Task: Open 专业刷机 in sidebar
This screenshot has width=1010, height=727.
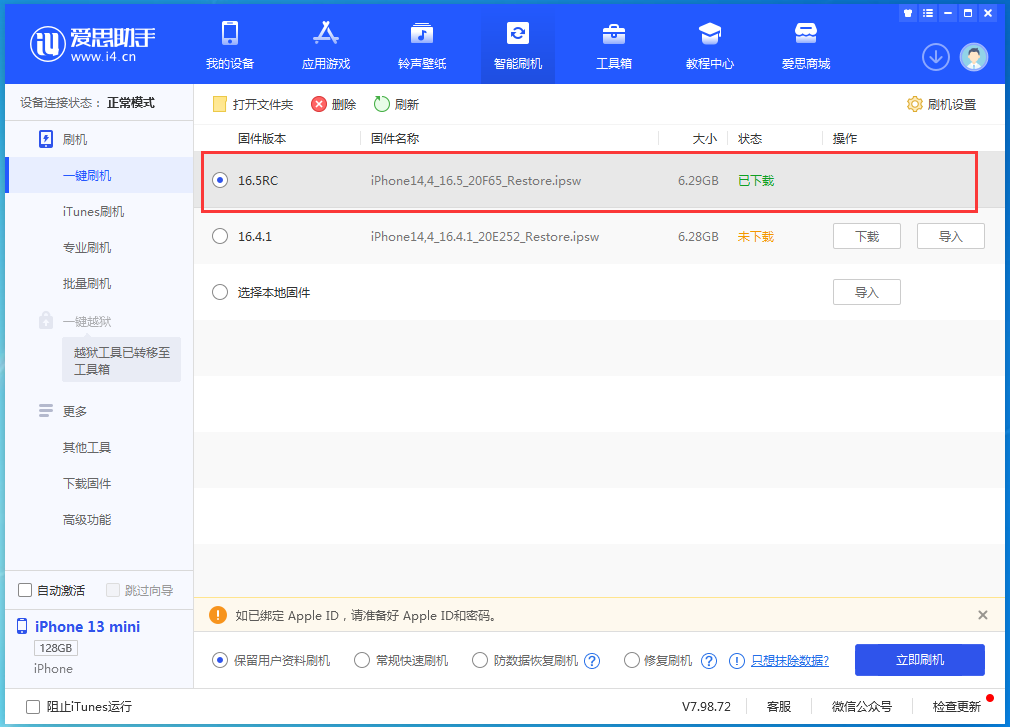Action: click(x=87, y=247)
